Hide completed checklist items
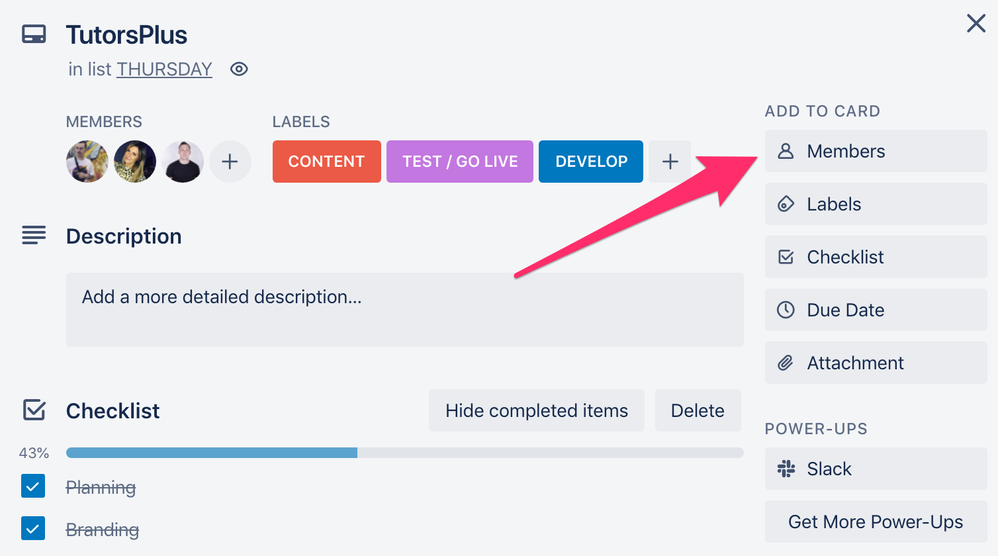Screen dimensions: 998x556 (x=536, y=411)
